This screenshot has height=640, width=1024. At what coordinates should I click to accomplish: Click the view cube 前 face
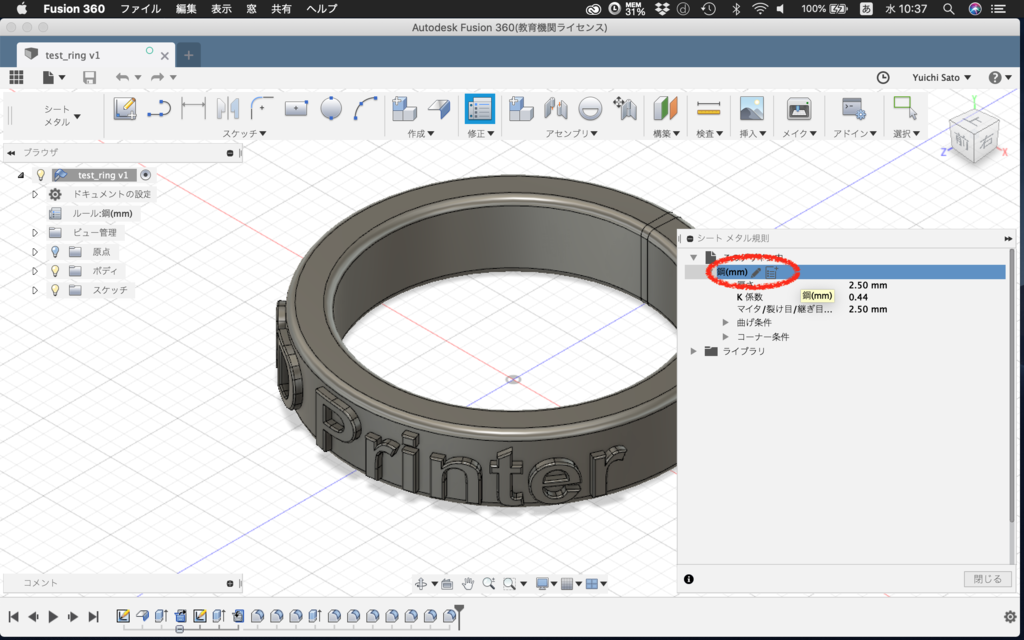(x=961, y=140)
